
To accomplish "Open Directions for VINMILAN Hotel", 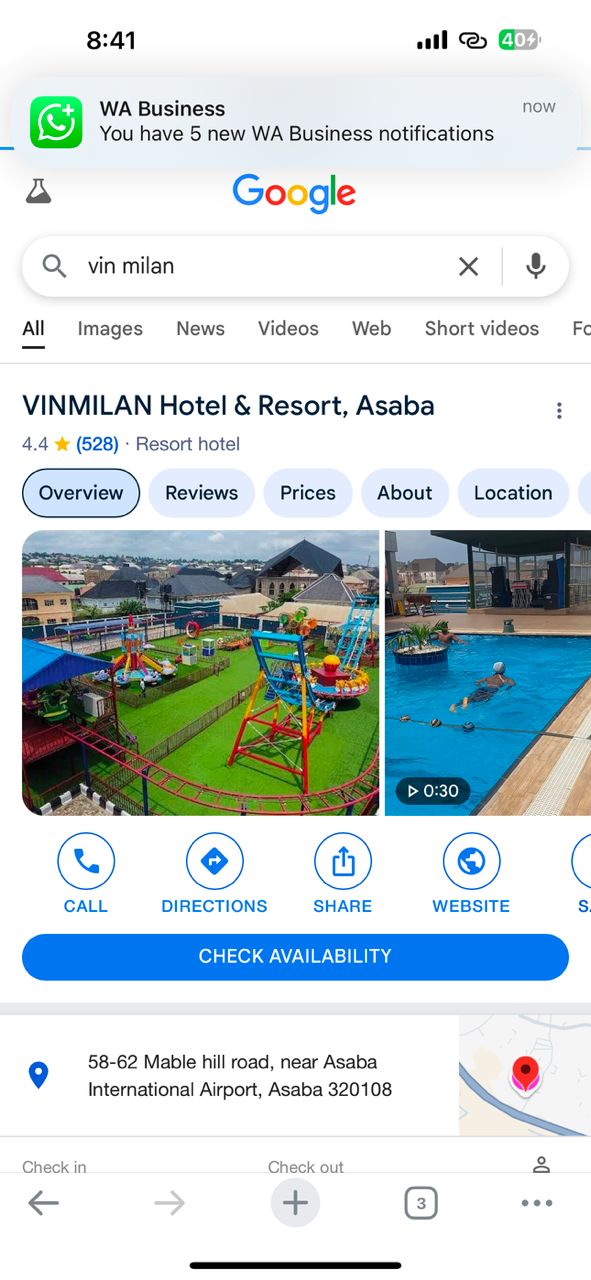I will (x=214, y=861).
